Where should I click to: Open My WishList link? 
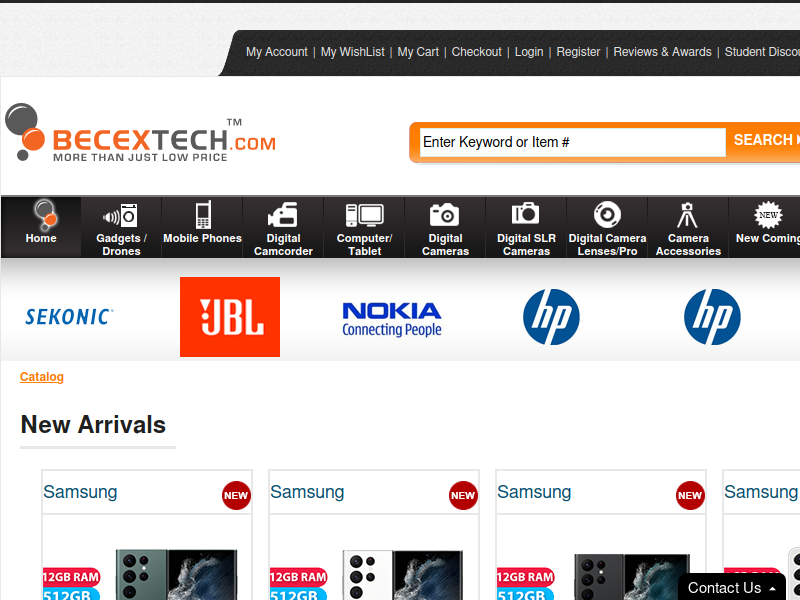[353, 52]
